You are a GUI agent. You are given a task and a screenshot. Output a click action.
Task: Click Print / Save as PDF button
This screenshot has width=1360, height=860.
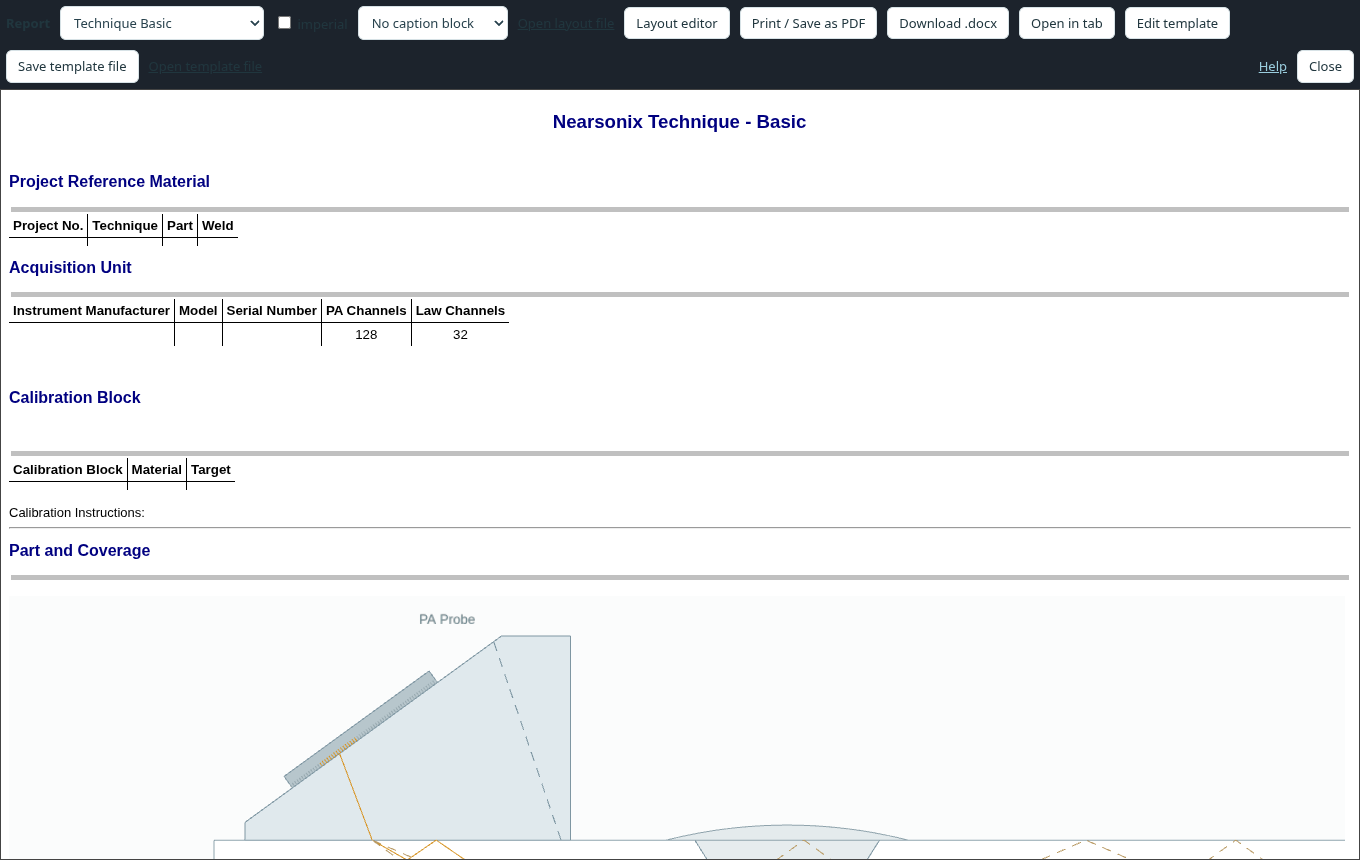click(809, 23)
